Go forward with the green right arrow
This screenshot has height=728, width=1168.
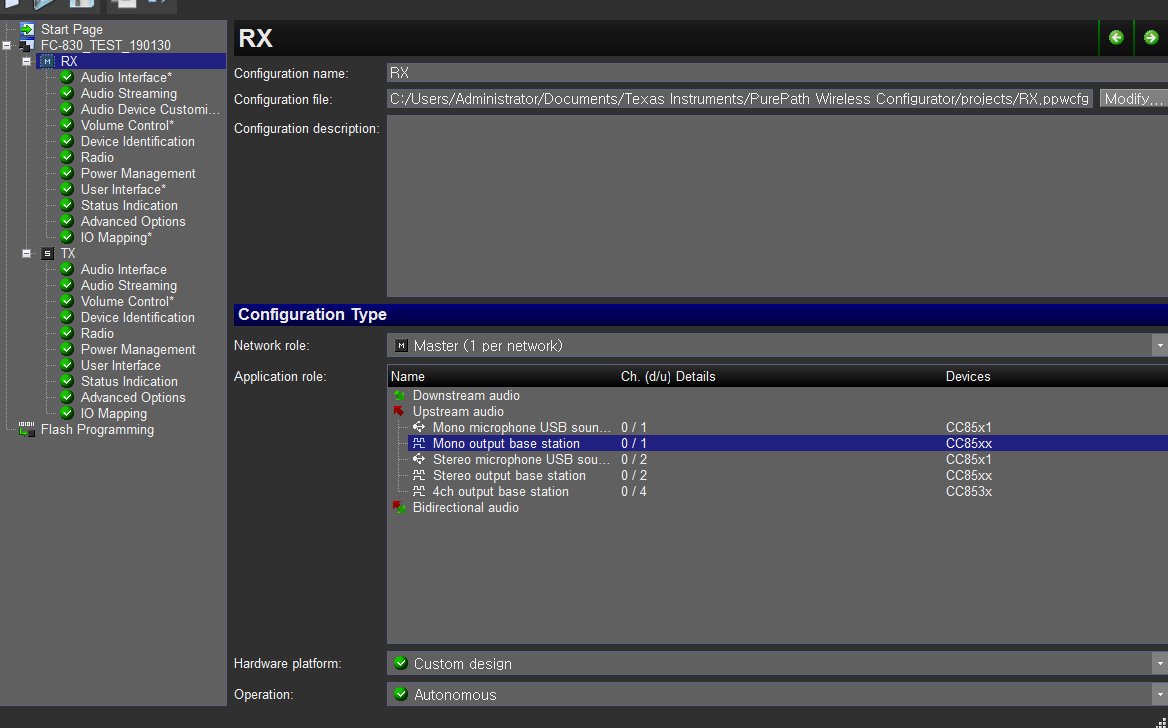(x=1151, y=37)
